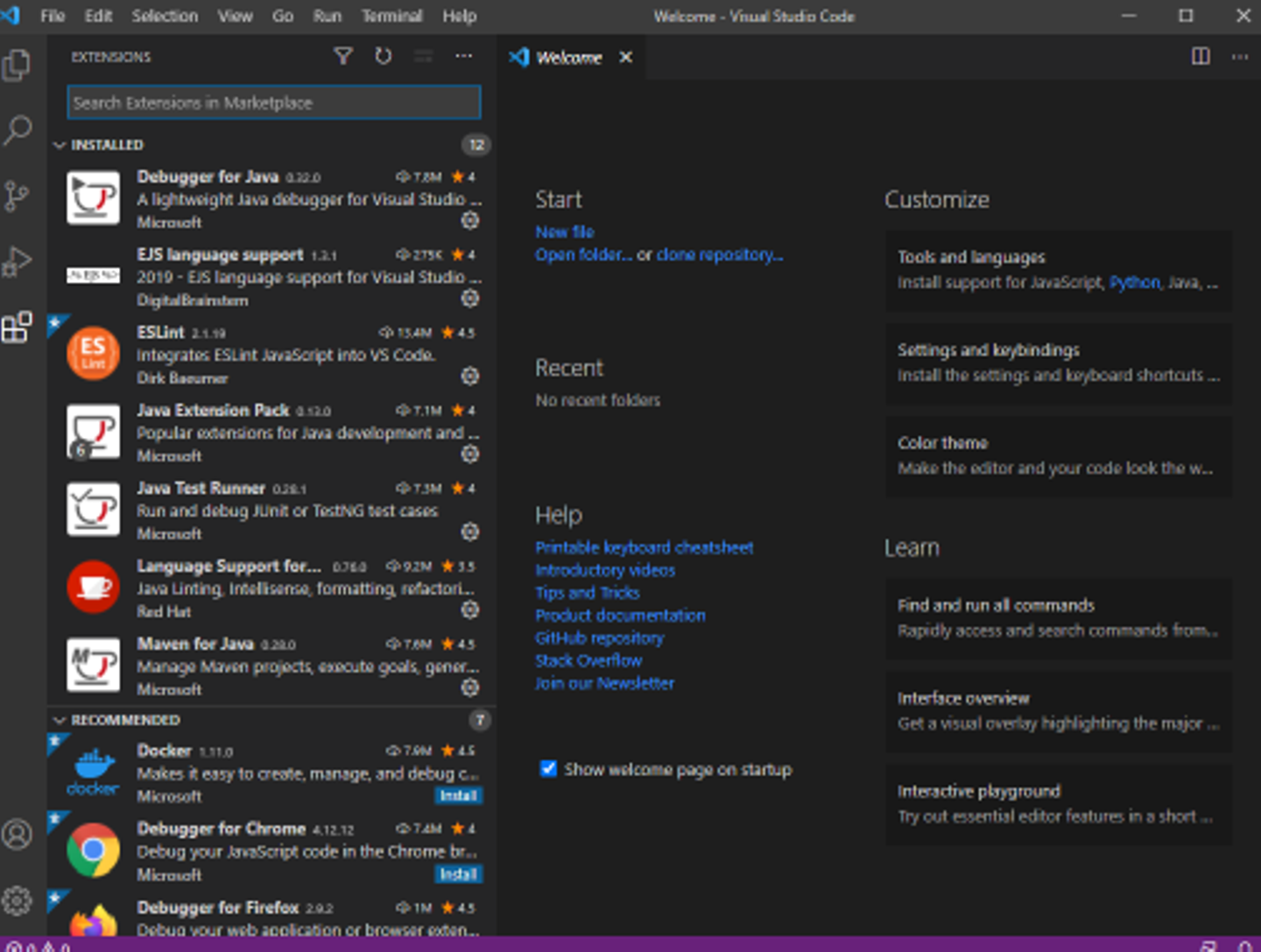This screenshot has height=952, width=1261.
Task: Install the Docker extension
Action: pyautogui.click(x=458, y=796)
